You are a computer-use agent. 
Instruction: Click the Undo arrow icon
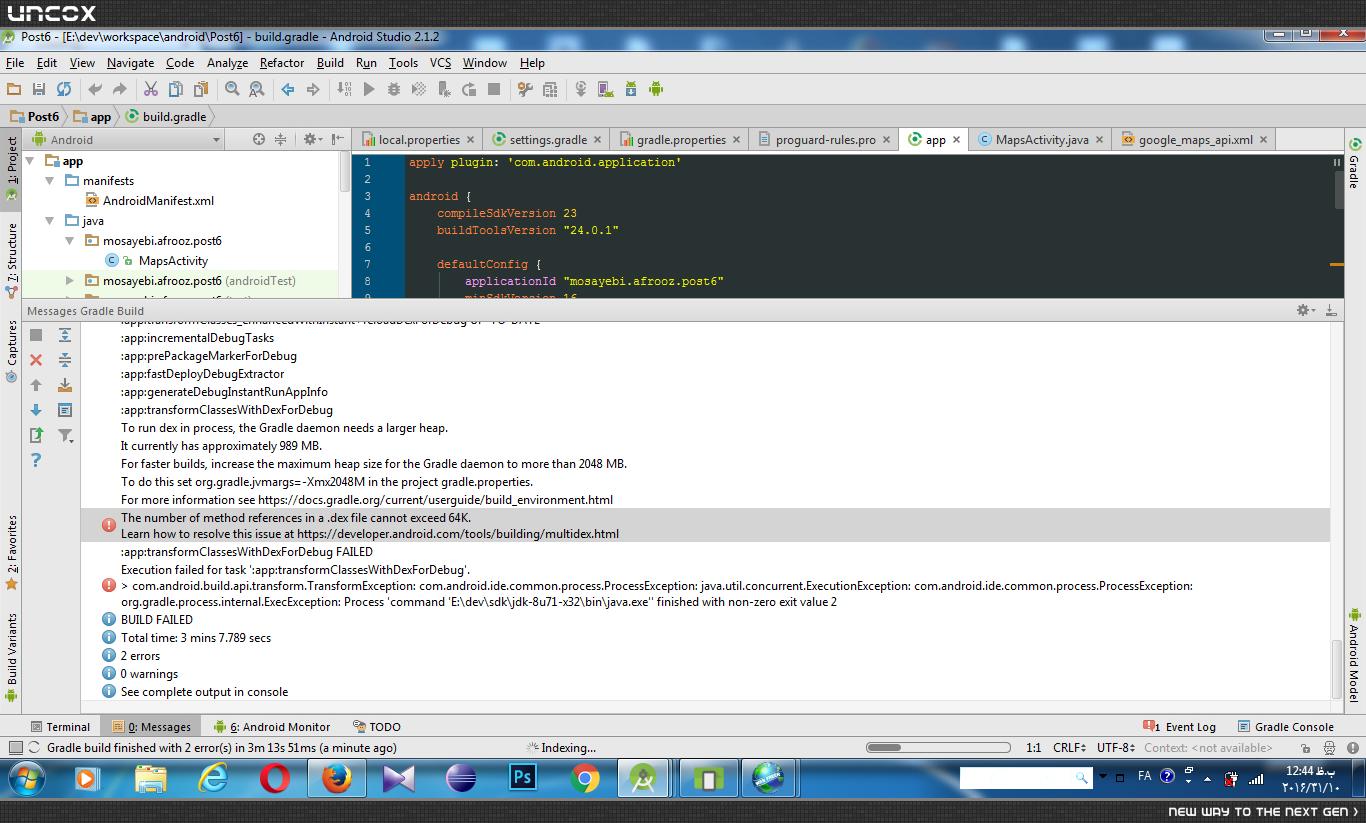95,89
